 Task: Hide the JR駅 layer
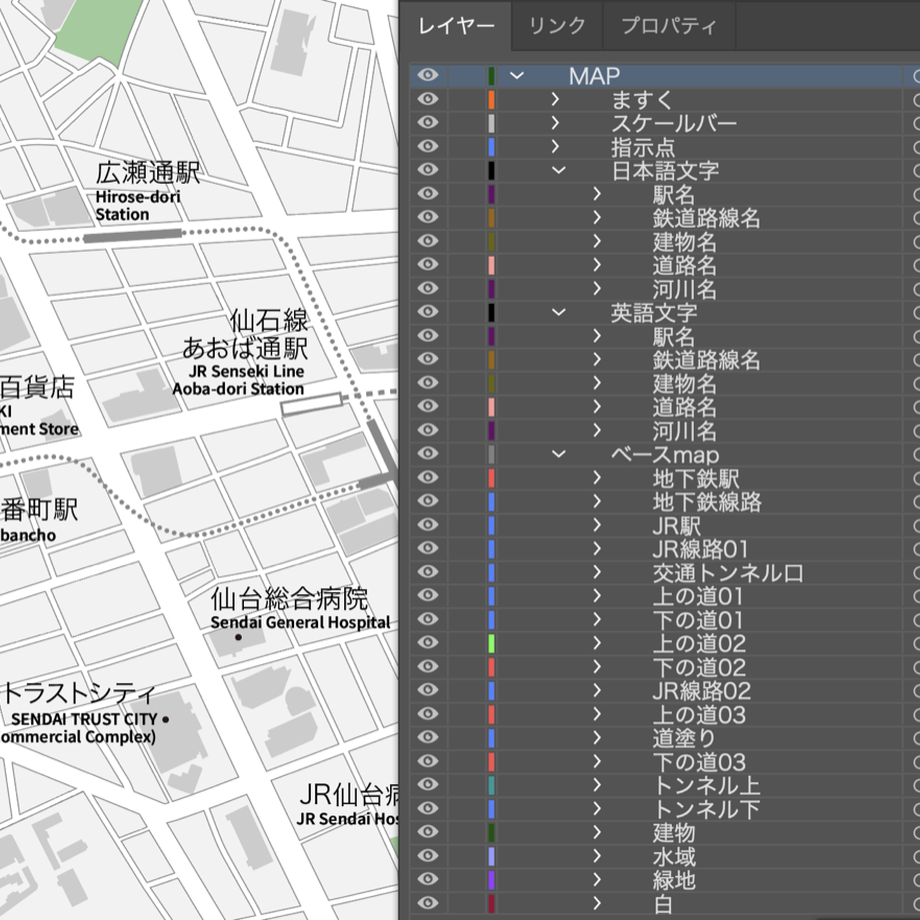[428, 525]
